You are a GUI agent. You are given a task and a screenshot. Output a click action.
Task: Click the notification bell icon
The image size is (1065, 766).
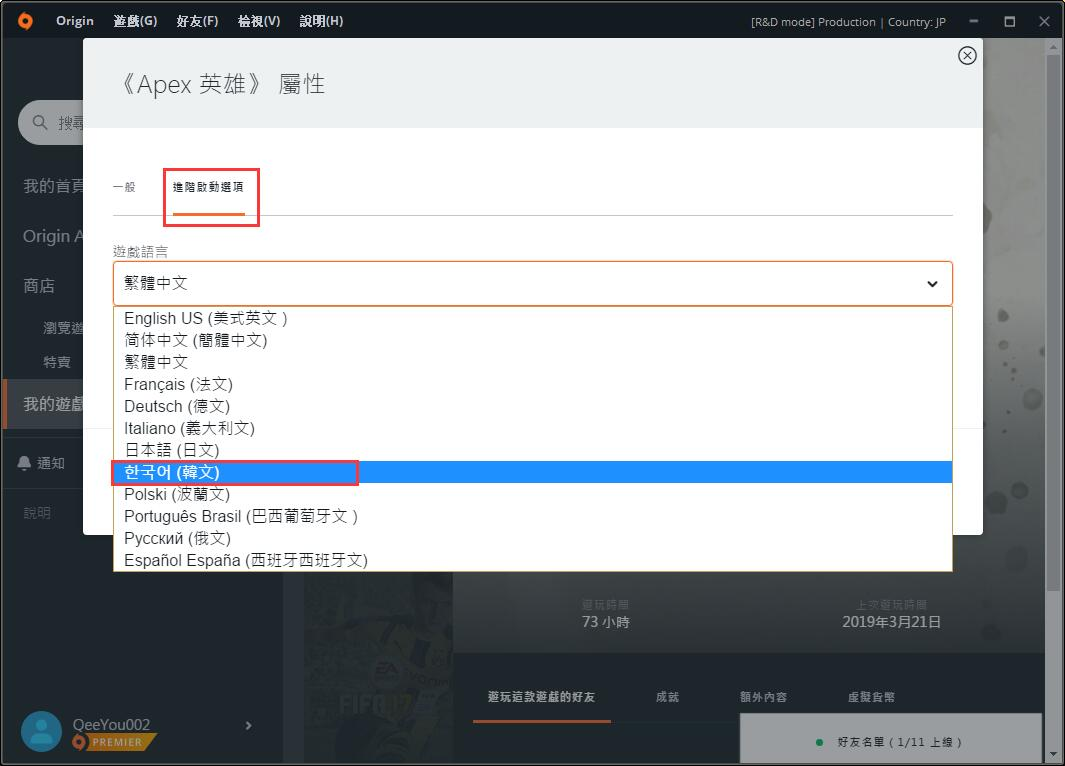[x=24, y=463]
